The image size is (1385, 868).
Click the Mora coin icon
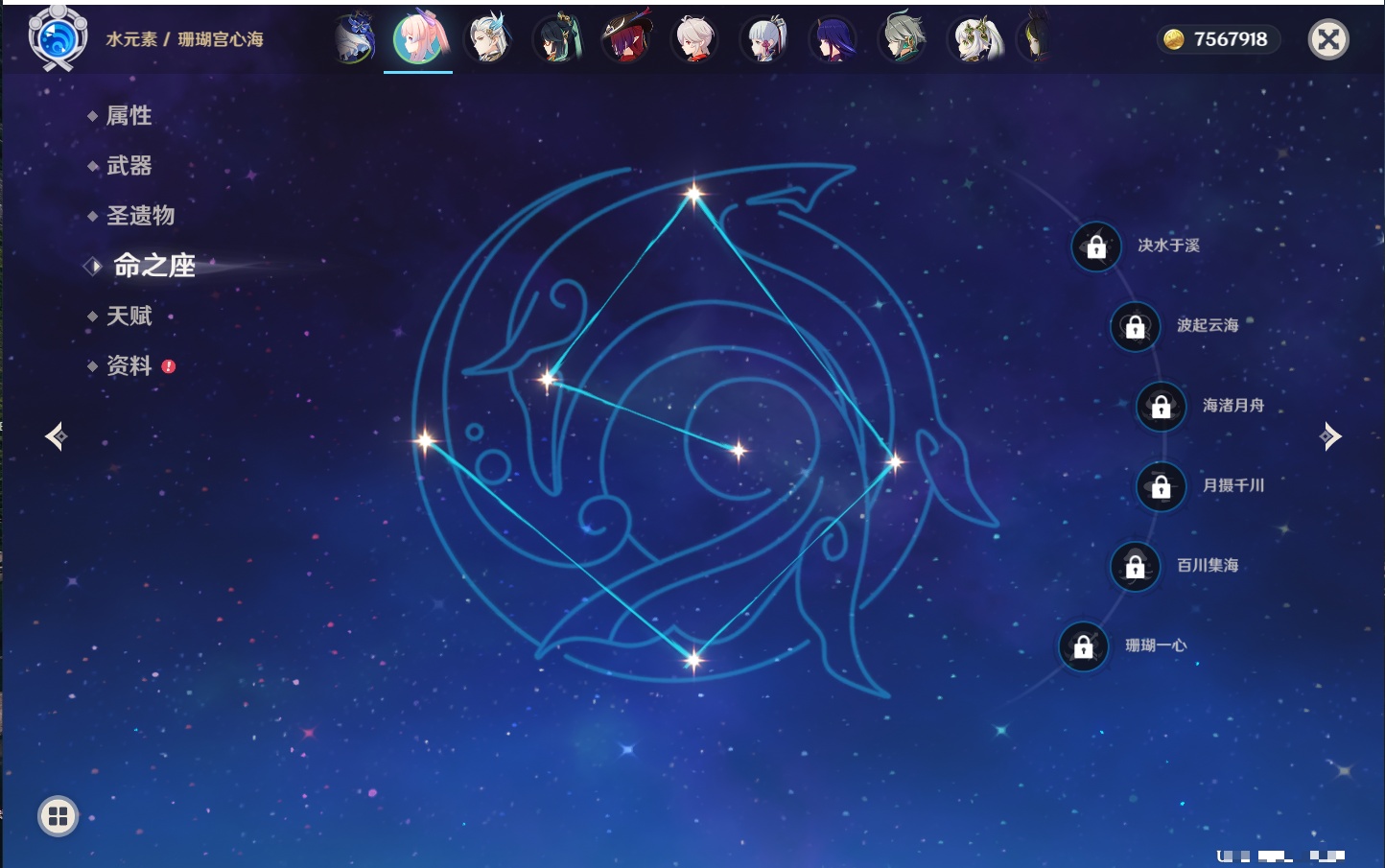[1174, 39]
